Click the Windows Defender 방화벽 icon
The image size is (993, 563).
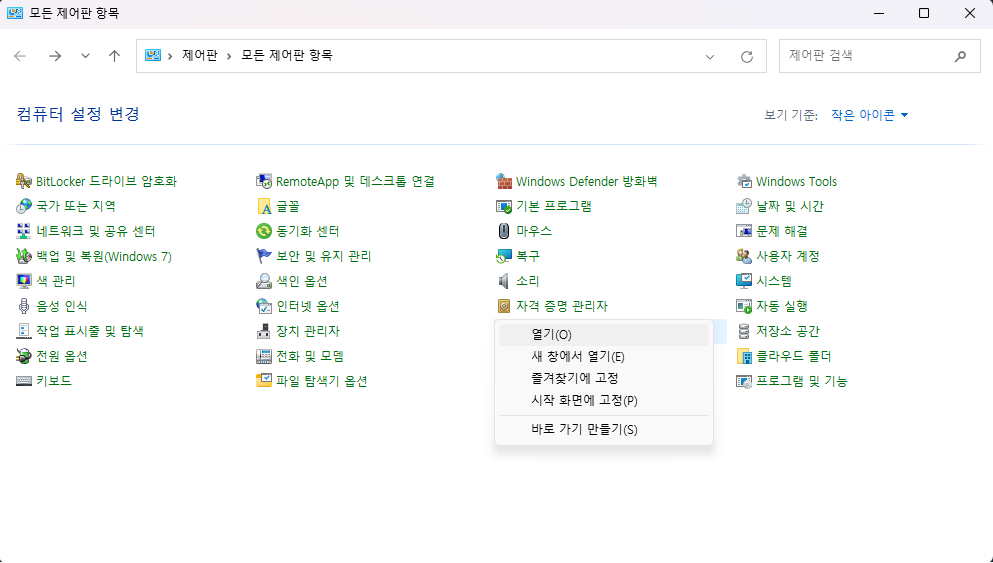click(503, 181)
